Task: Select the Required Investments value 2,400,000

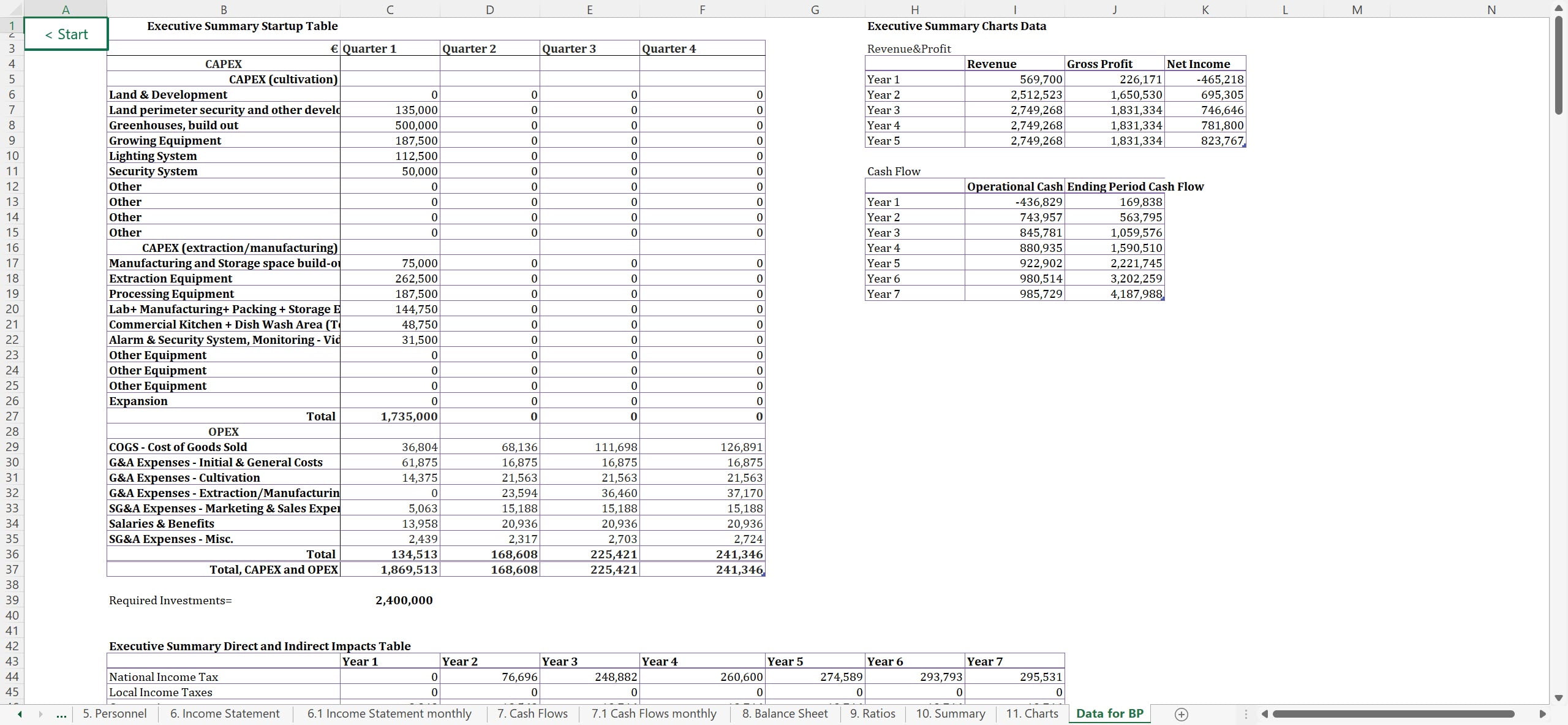Action: [404, 601]
